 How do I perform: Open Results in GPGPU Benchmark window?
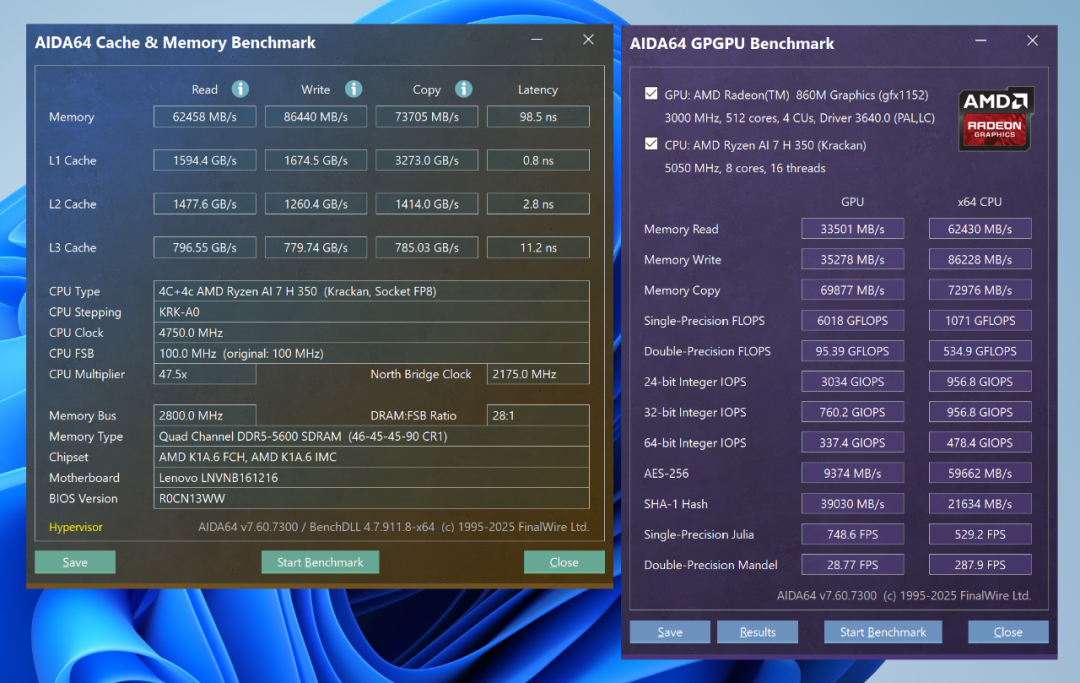click(758, 632)
